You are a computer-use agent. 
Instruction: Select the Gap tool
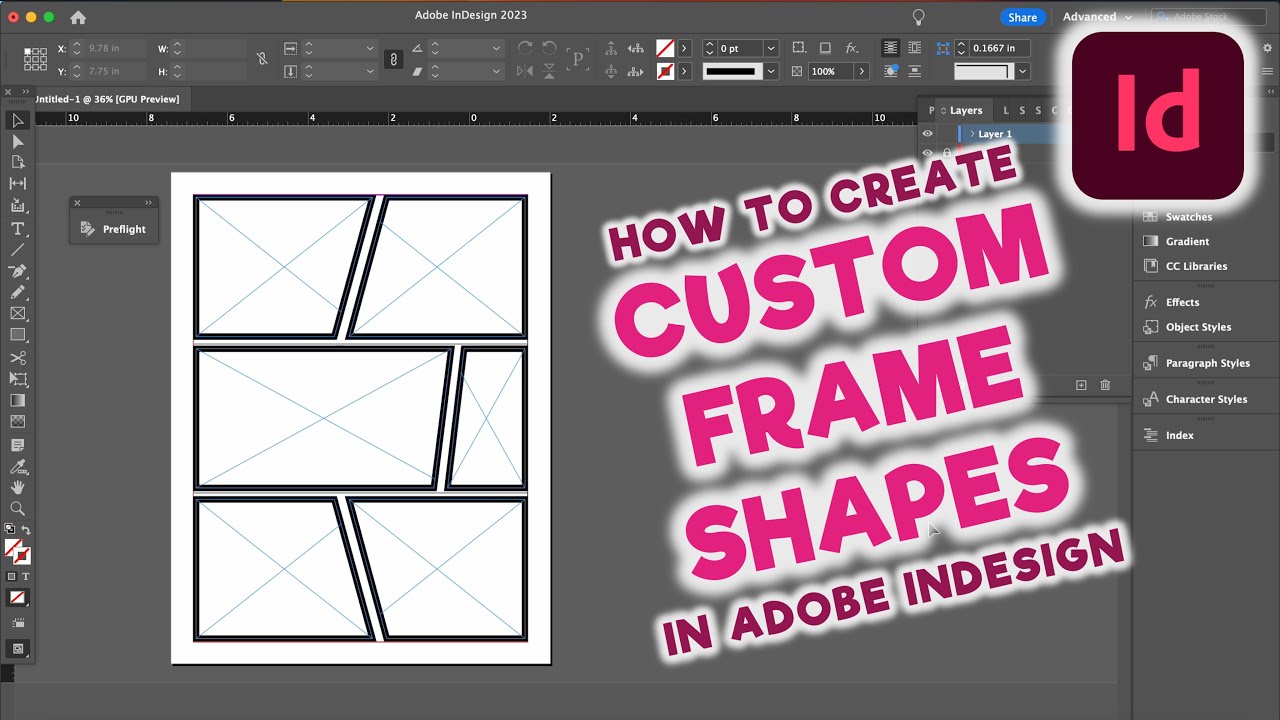[18, 184]
